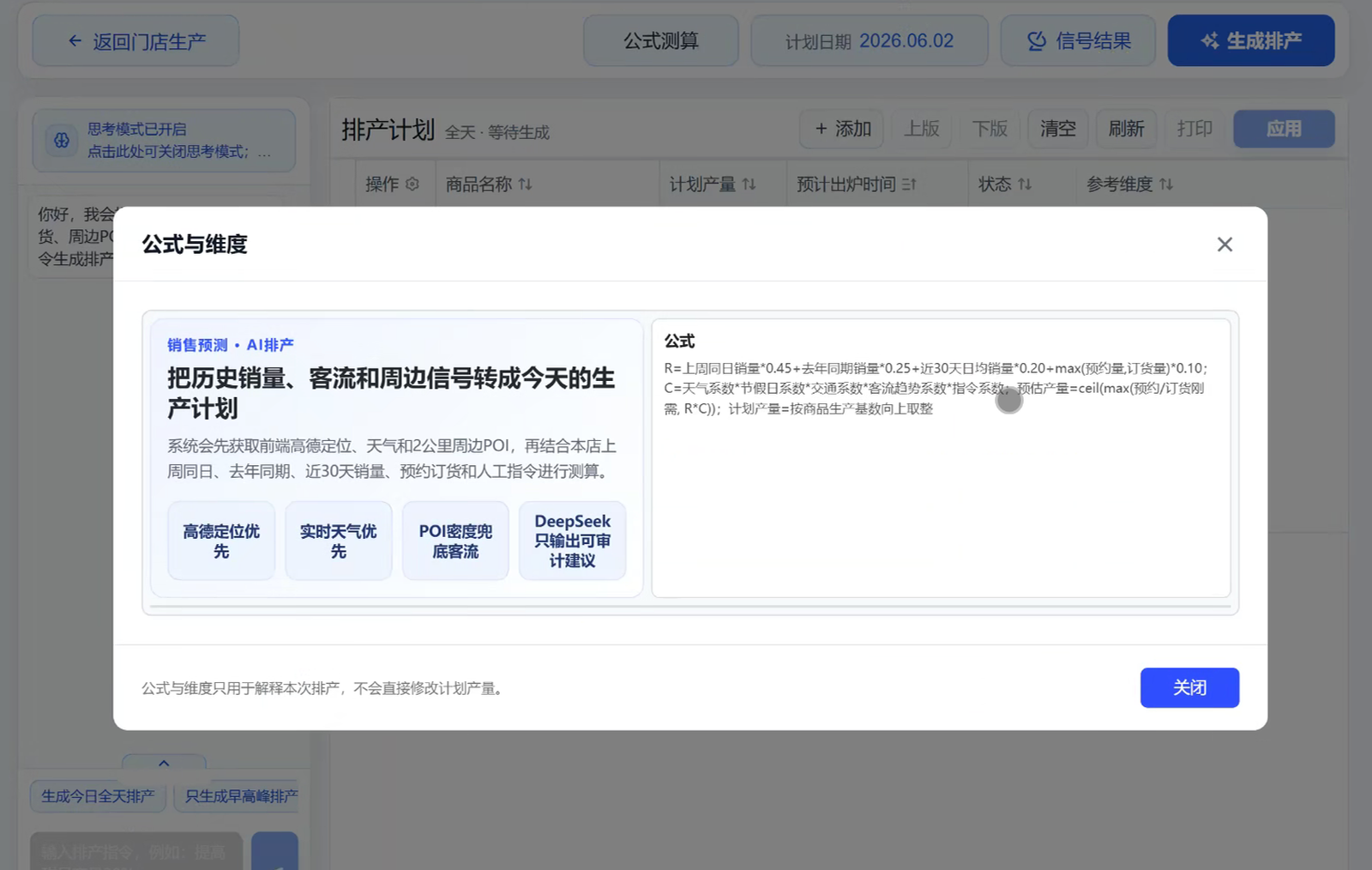
Task: Sort by the 计划产量 column arrows
Action: click(749, 184)
